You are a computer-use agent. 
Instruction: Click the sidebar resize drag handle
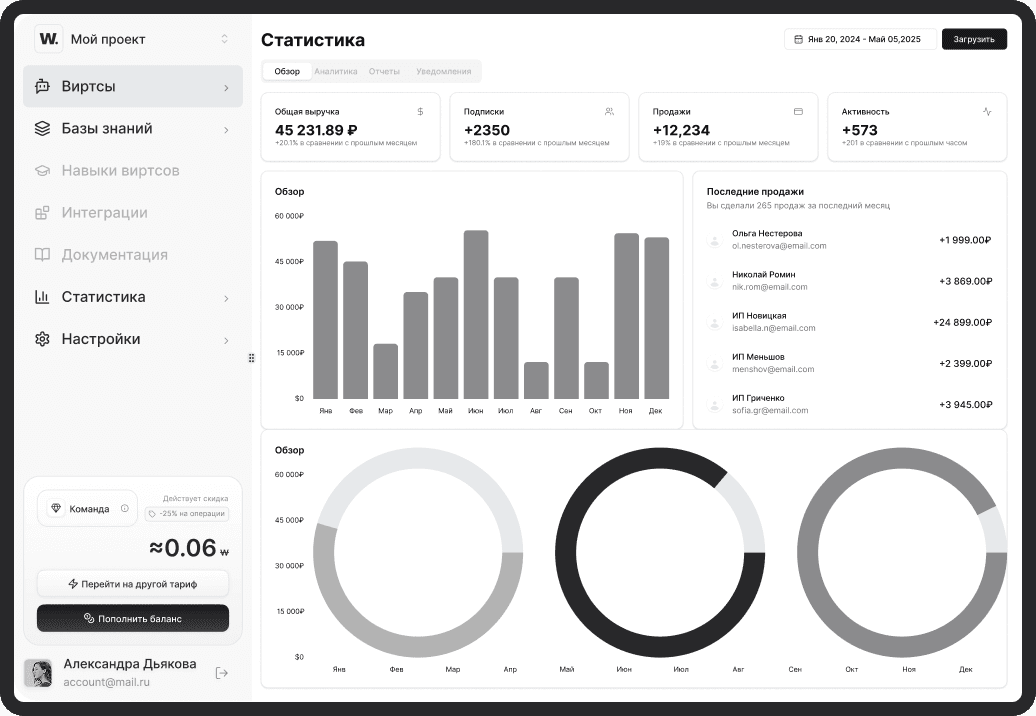pos(251,358)
